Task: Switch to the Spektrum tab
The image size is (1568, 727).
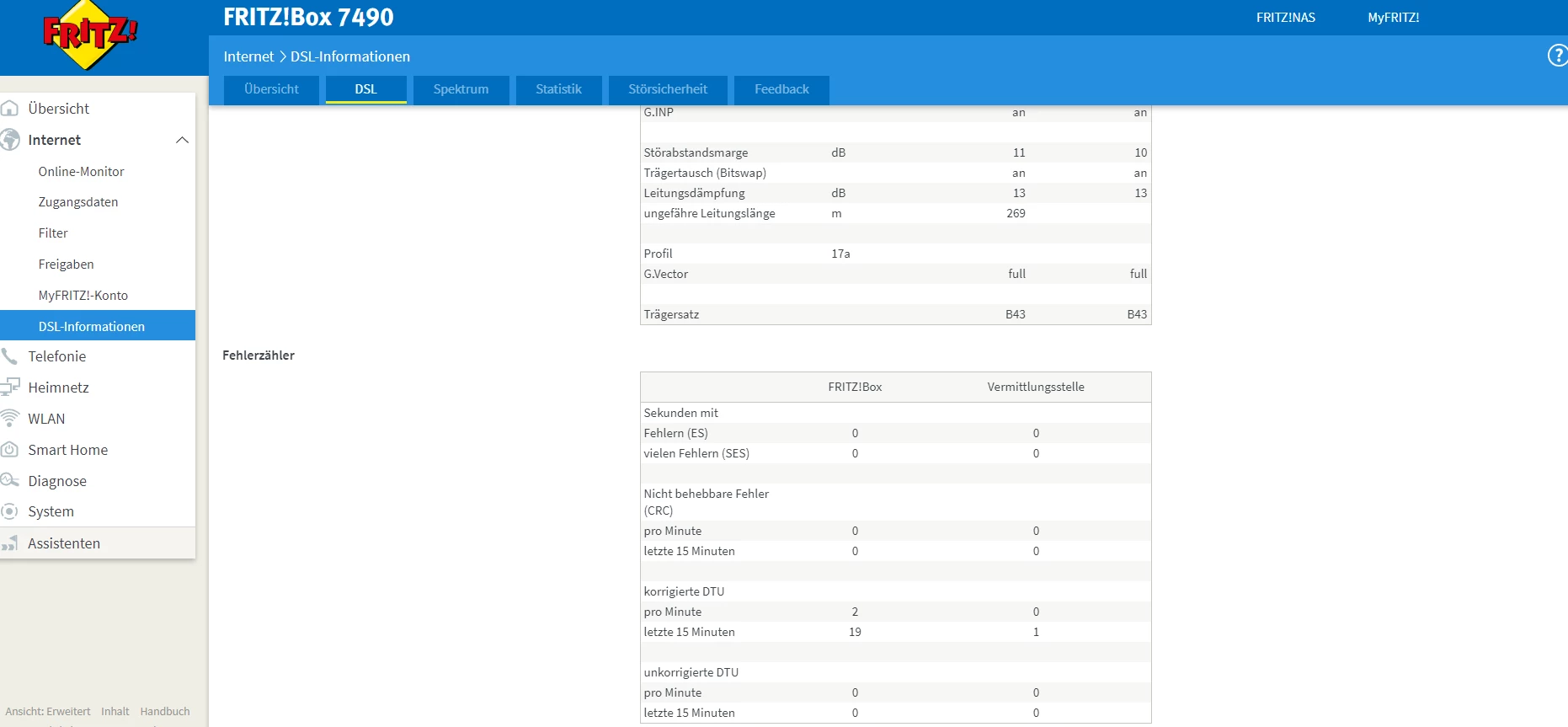Action: 461,89
